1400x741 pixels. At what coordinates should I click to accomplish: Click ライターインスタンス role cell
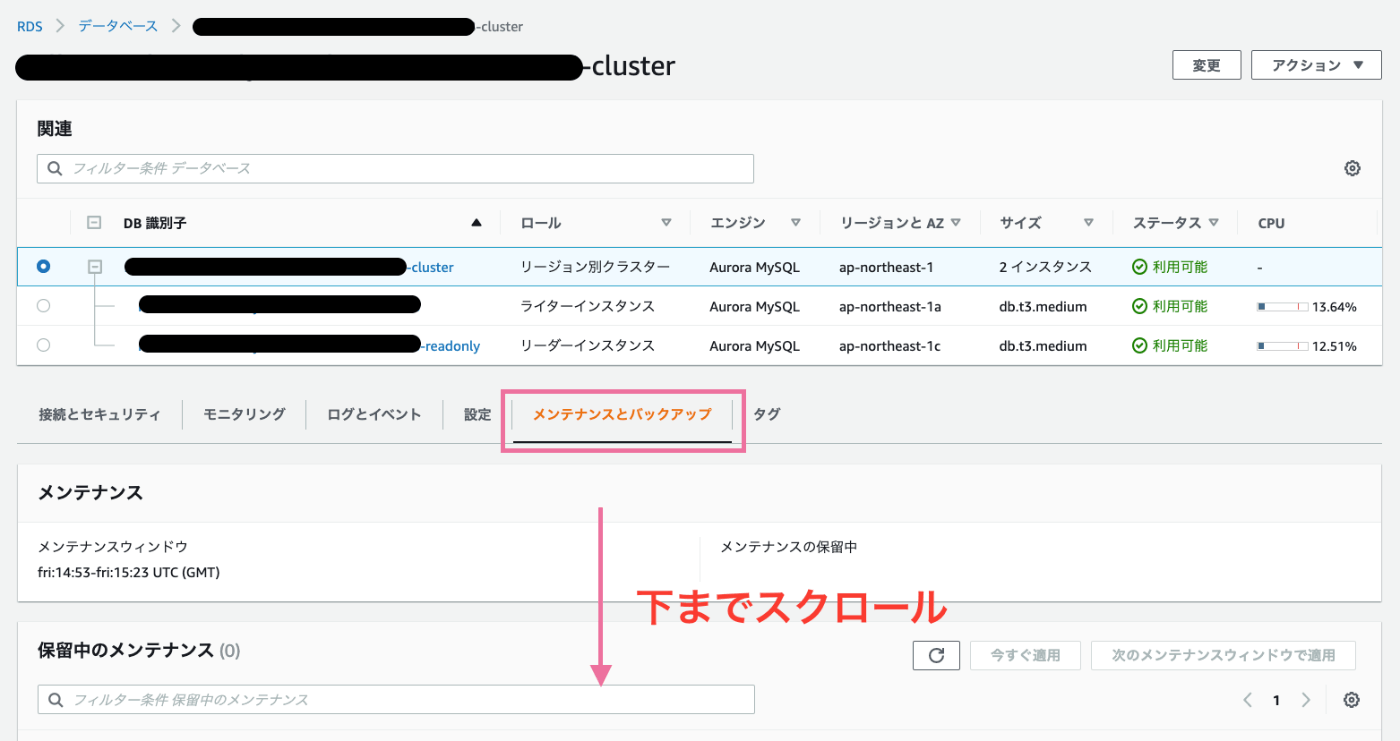587,306
